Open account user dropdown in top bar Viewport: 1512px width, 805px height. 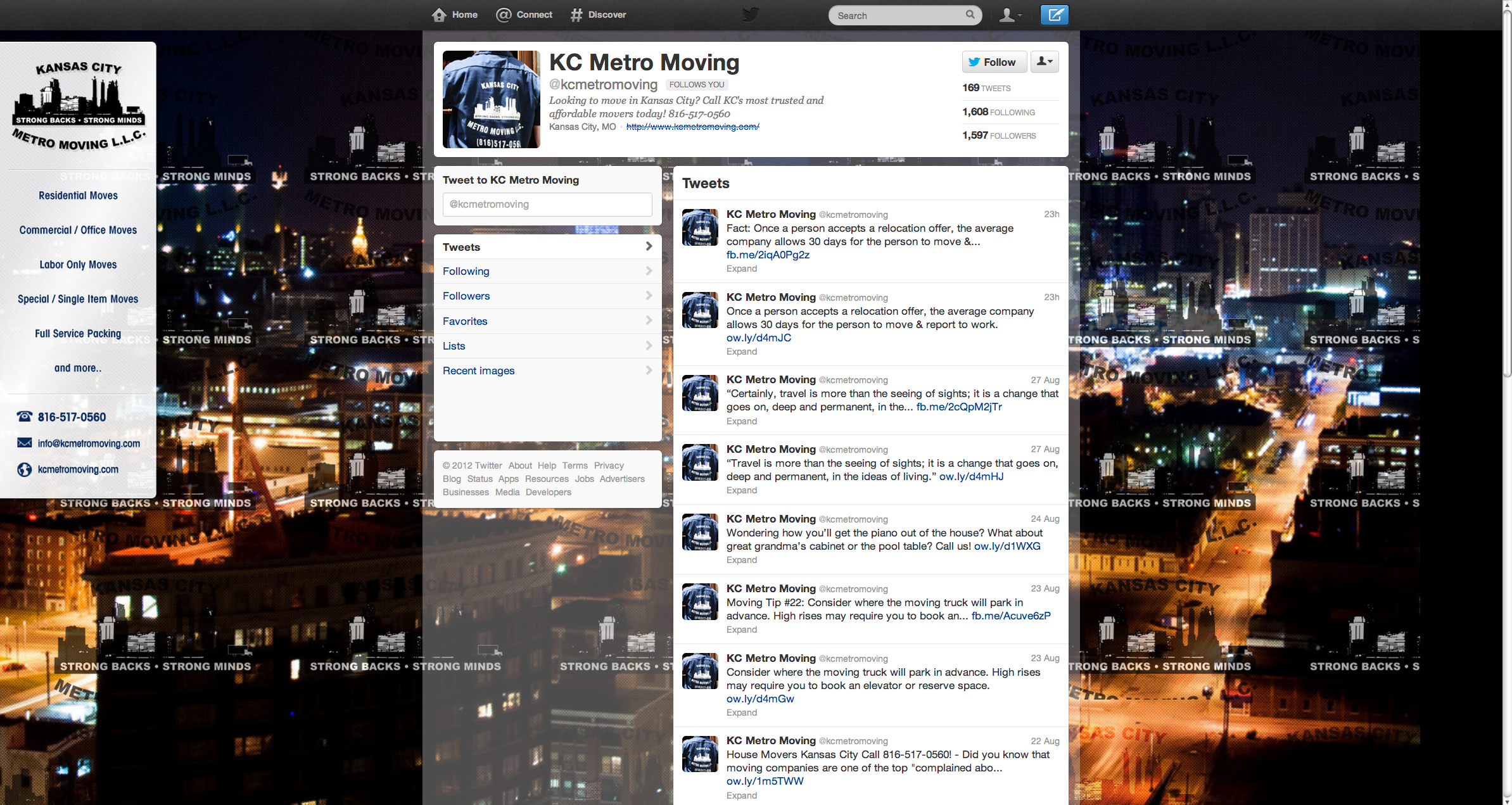[x=1010, y=15]
